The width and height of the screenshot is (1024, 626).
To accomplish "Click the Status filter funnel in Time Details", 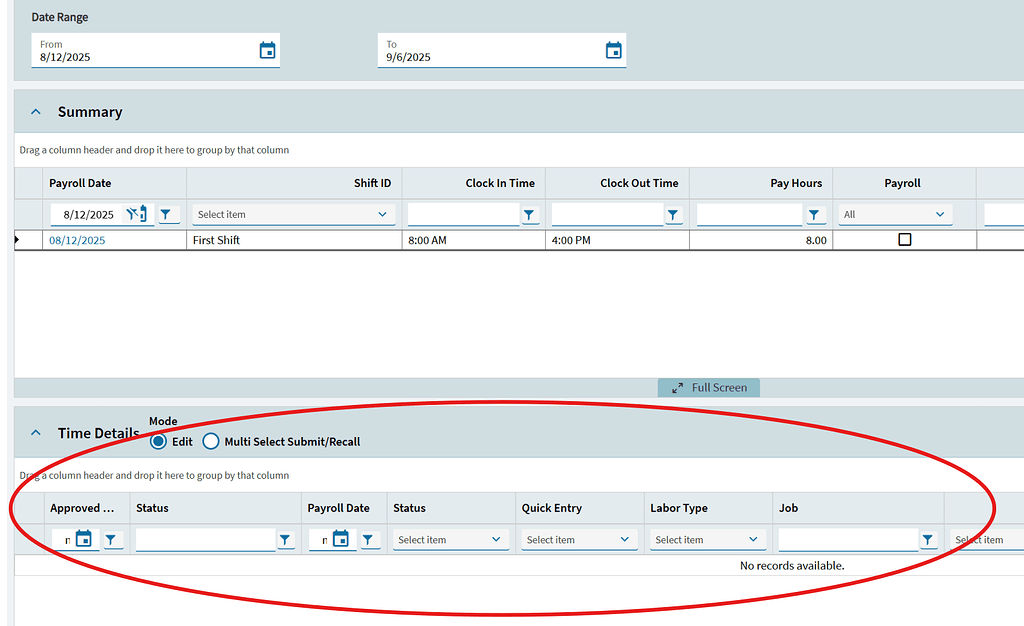I will click(x=286, y=539).
